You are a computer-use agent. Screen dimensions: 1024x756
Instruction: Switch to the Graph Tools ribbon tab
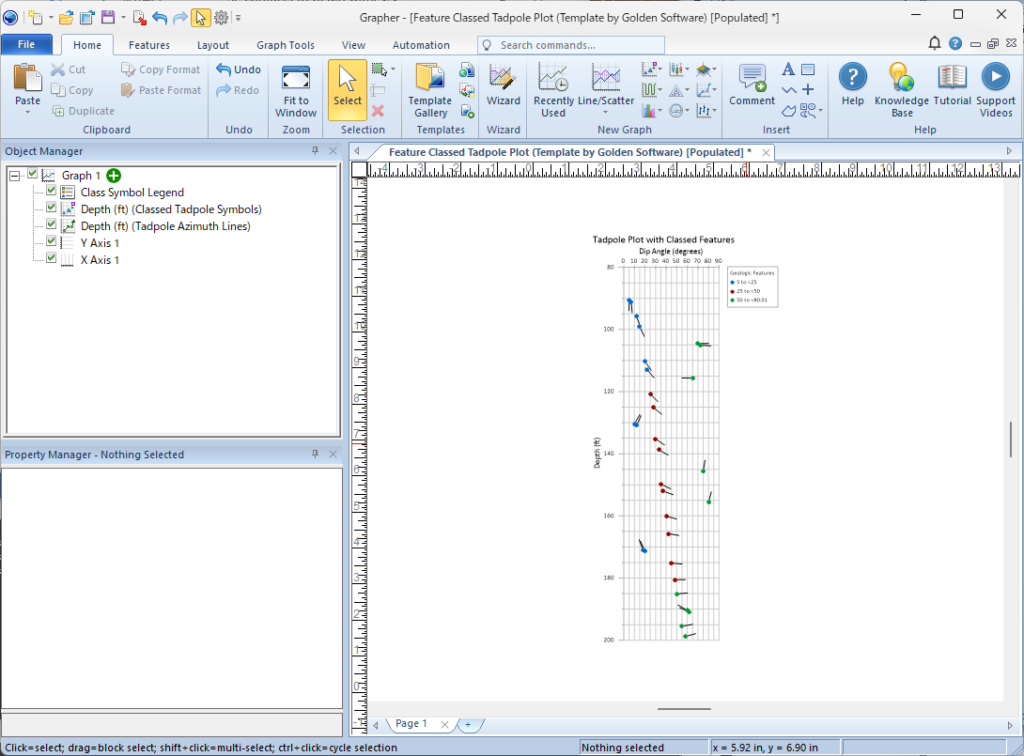285,45
